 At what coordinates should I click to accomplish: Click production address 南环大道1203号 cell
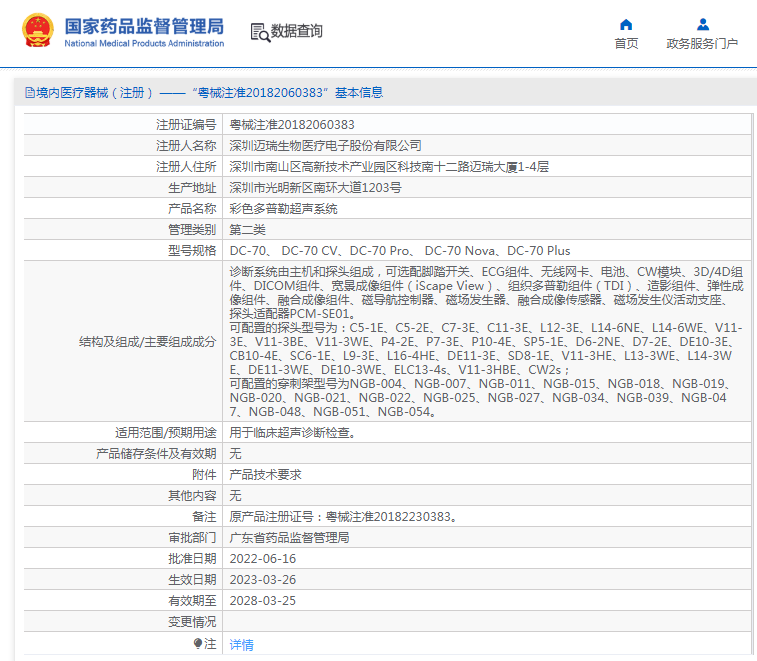click(315, 187)
